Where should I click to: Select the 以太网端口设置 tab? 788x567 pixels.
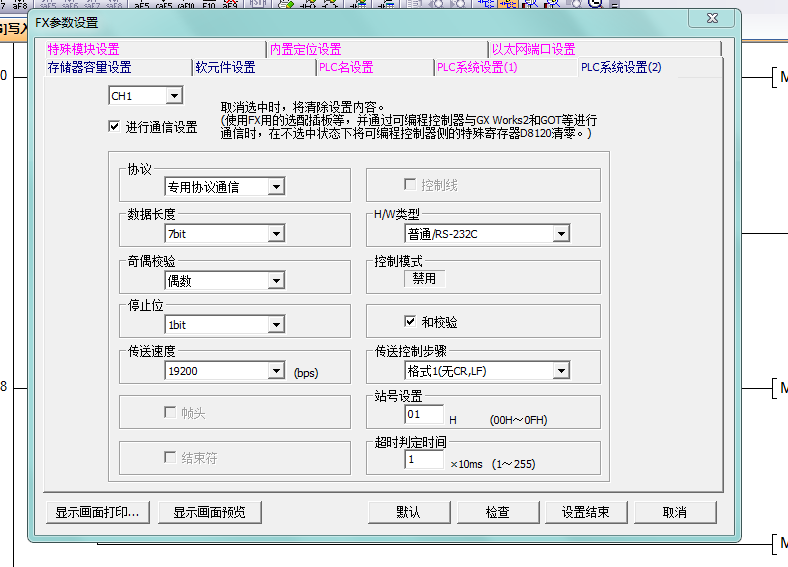[x=533, y=49]
